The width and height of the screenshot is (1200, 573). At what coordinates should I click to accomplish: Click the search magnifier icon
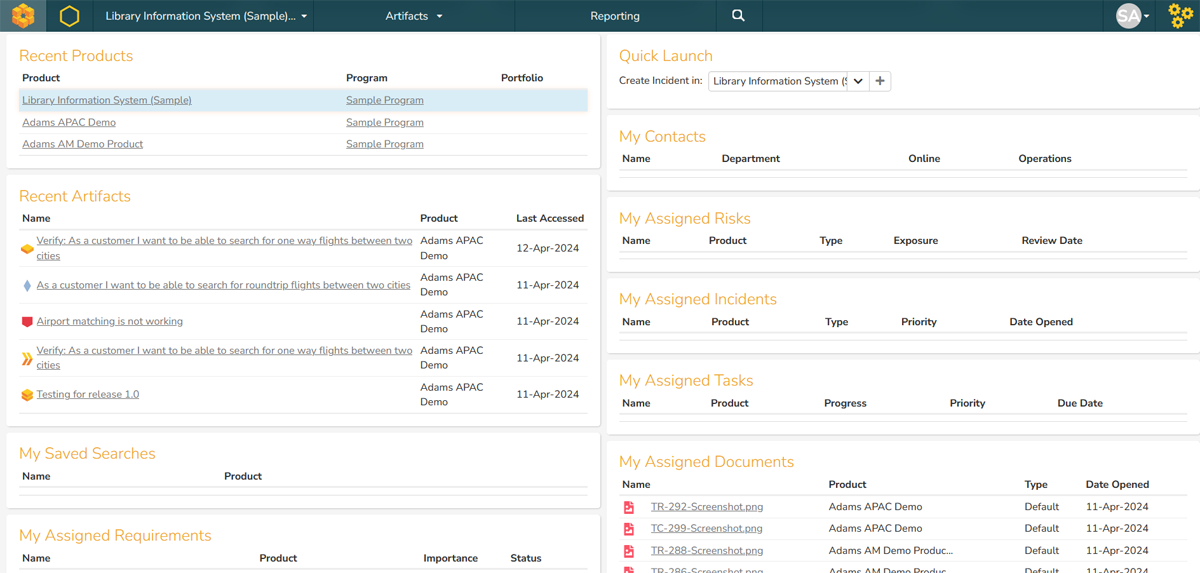point(738,16)
